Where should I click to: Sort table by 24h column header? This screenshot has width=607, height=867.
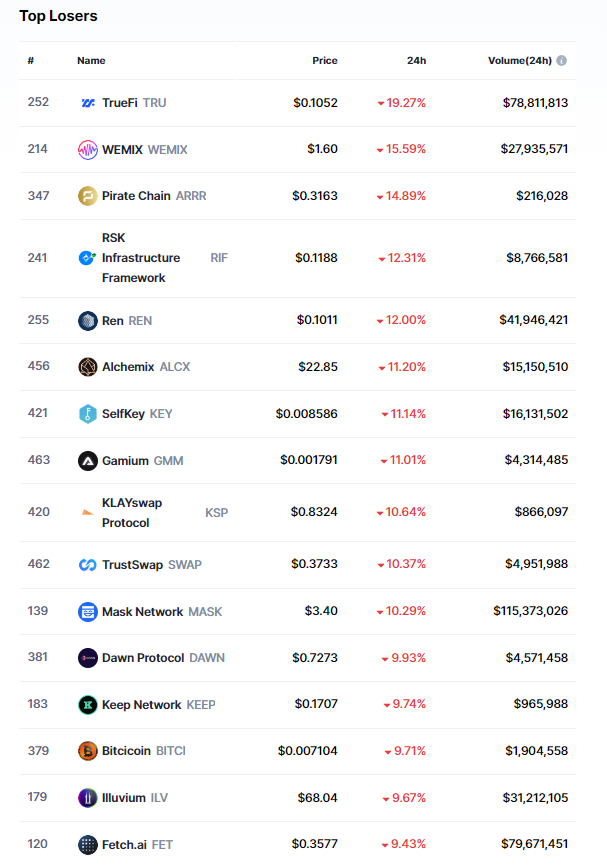pyautogui.click(x=416, y=61)
